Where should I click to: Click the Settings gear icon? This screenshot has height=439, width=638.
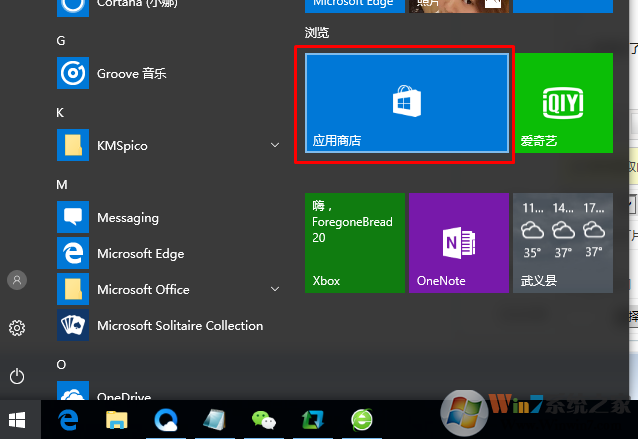(17, 328)
